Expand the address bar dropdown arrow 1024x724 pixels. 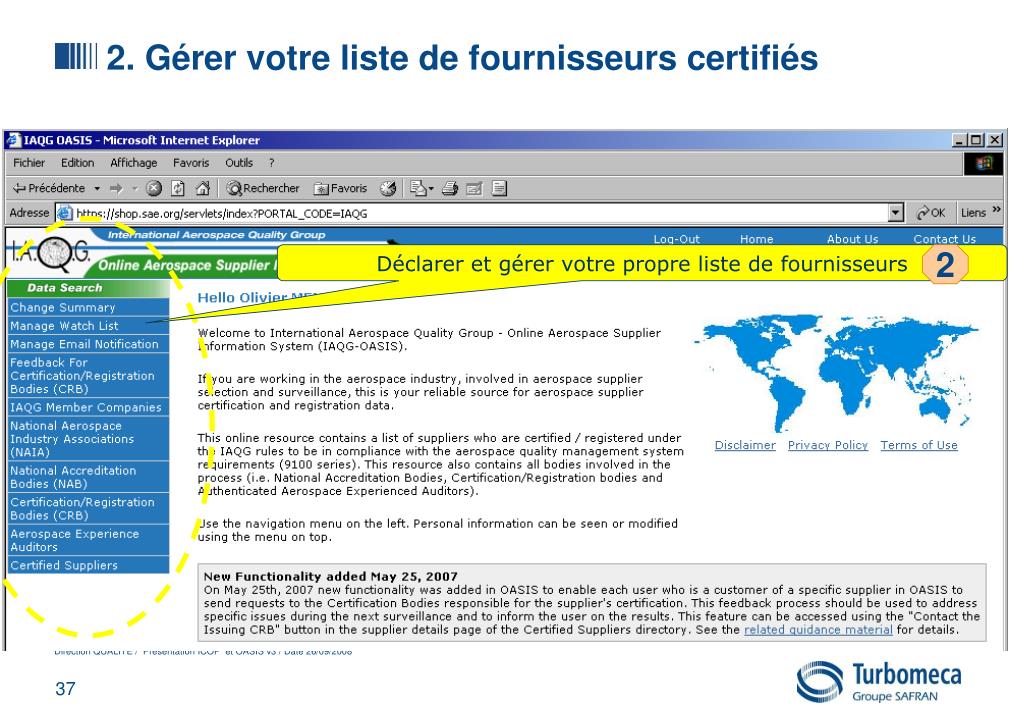pos(896,213)
